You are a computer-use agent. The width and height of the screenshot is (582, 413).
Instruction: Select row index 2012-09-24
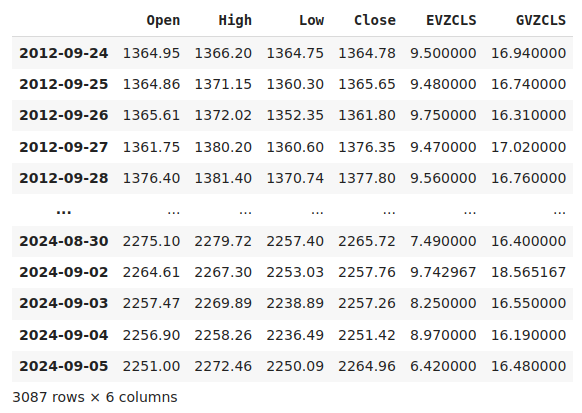[x=64, y=53]
